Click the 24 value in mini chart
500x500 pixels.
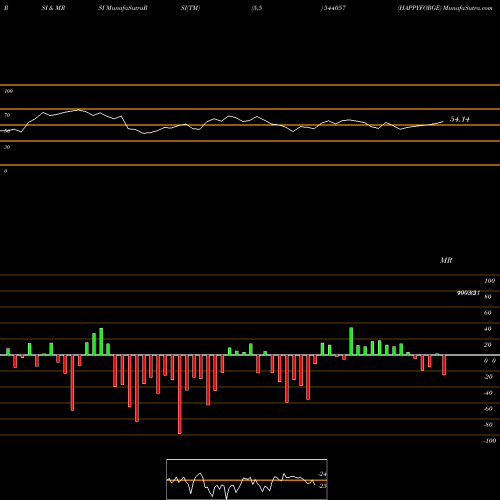323,474
